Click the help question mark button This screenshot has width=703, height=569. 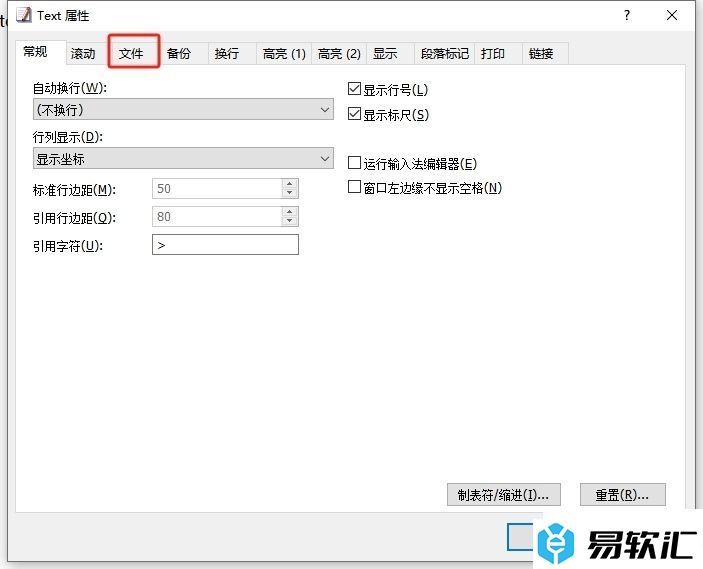[x=627, y=16]
